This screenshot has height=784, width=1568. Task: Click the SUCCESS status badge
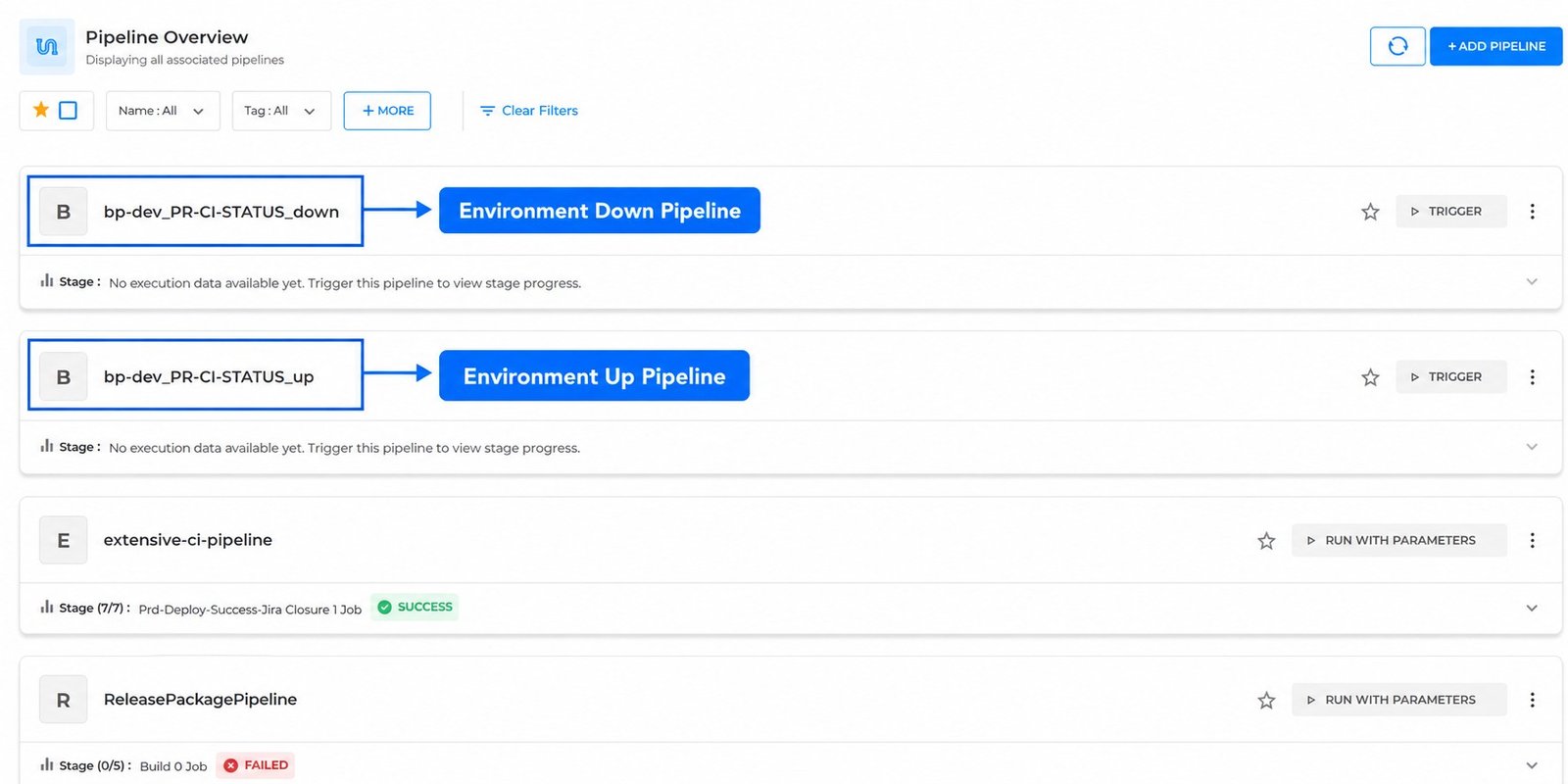tap(415, 608)
